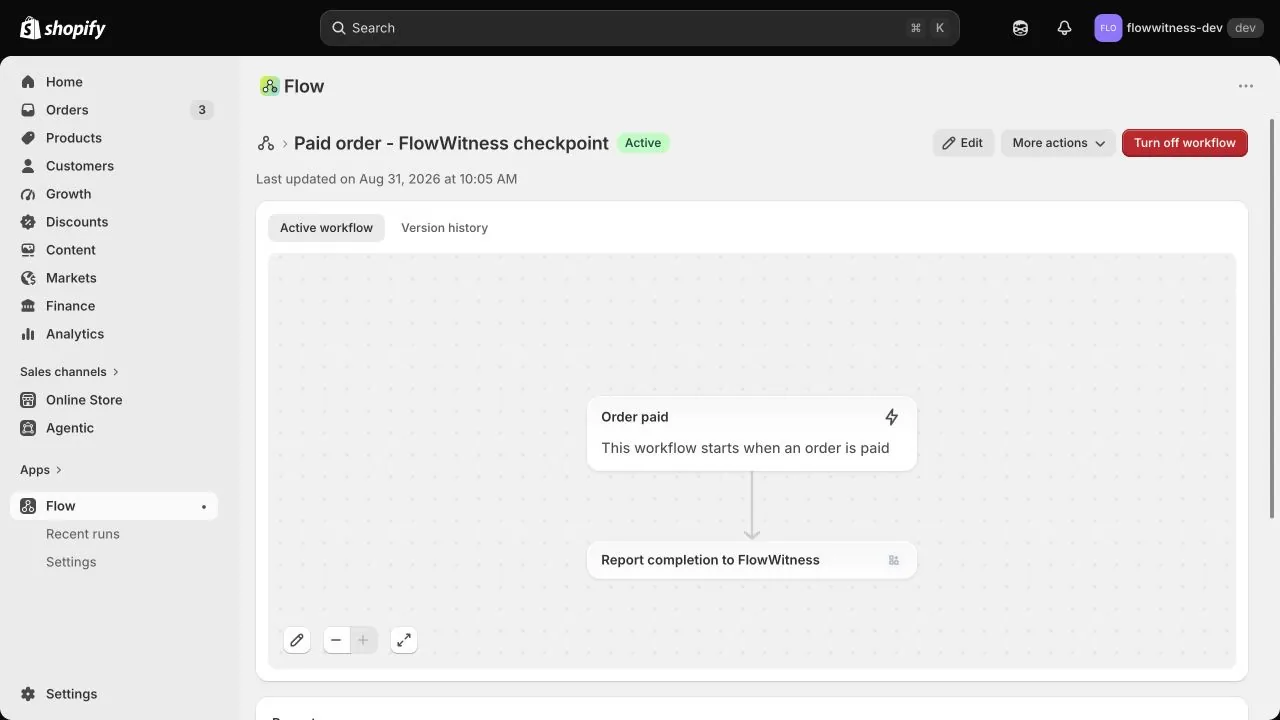This screenshot has width=1280, height=720.
Task: Open notifications bell
Action: tap(1064, 28)
